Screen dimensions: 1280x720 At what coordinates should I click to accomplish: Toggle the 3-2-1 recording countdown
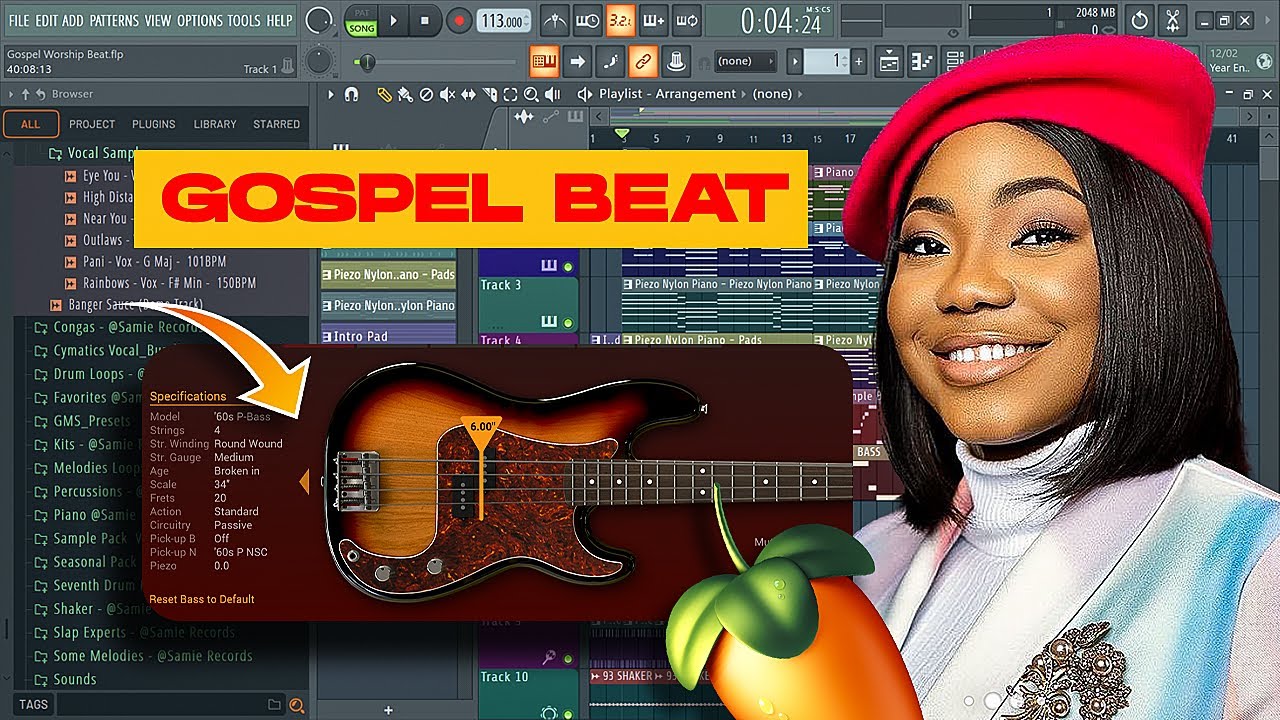click(620, 20)
